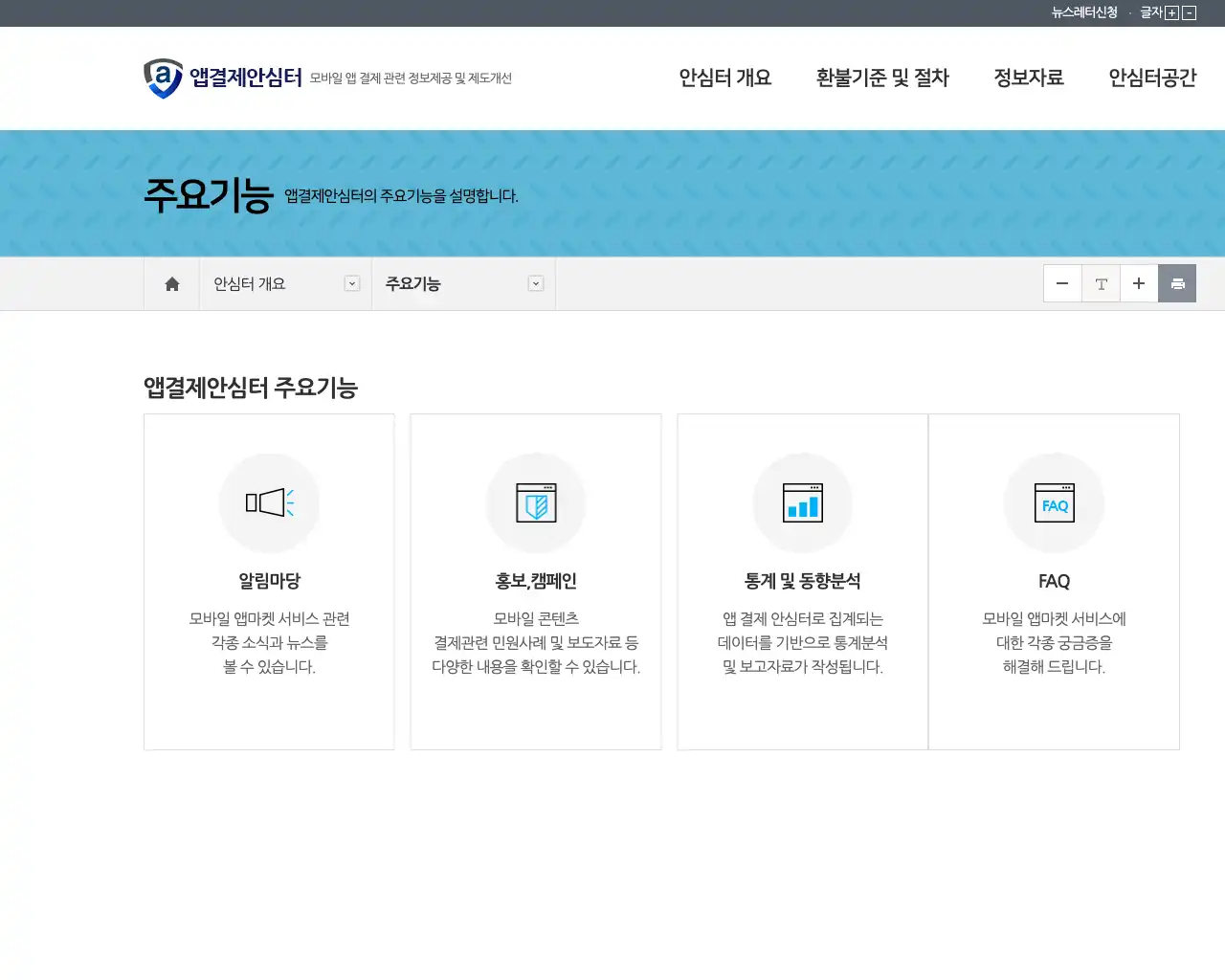Click text '해결해 드립니다.'
This screenshot has width=1225, height=980.
point(1054,667)
